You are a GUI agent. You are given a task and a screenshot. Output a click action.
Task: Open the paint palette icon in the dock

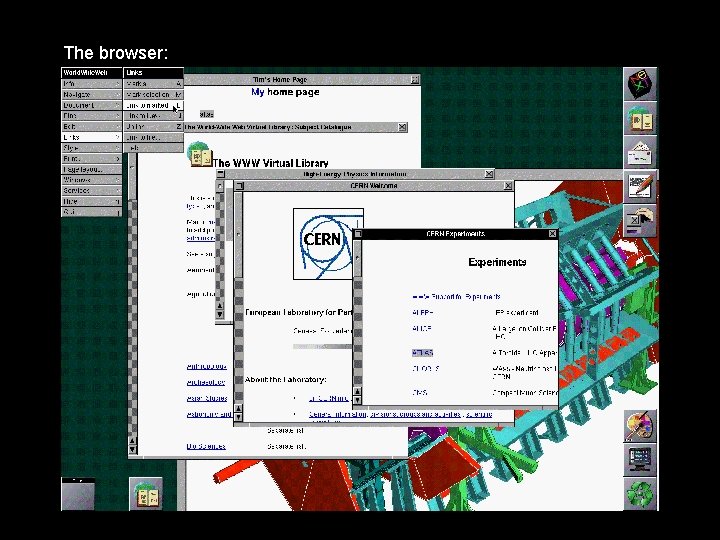coord(640,426)
